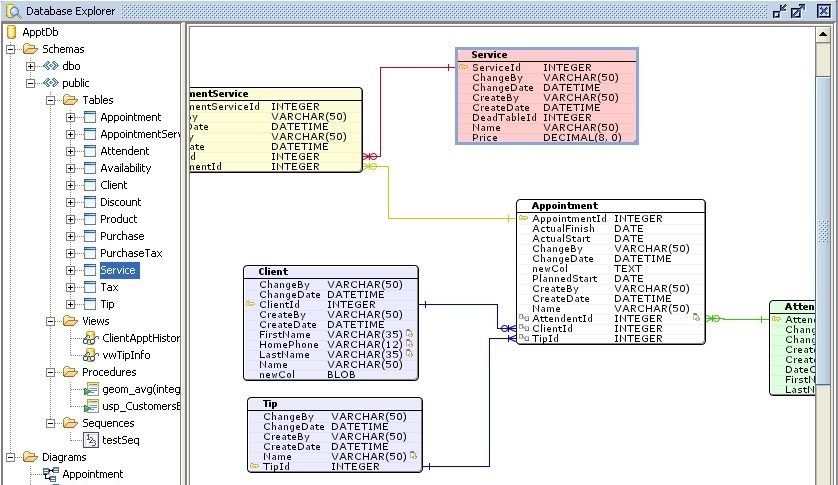Click the AttendentId foreign key icon
The image size is (838, 485).
point(524,318)
